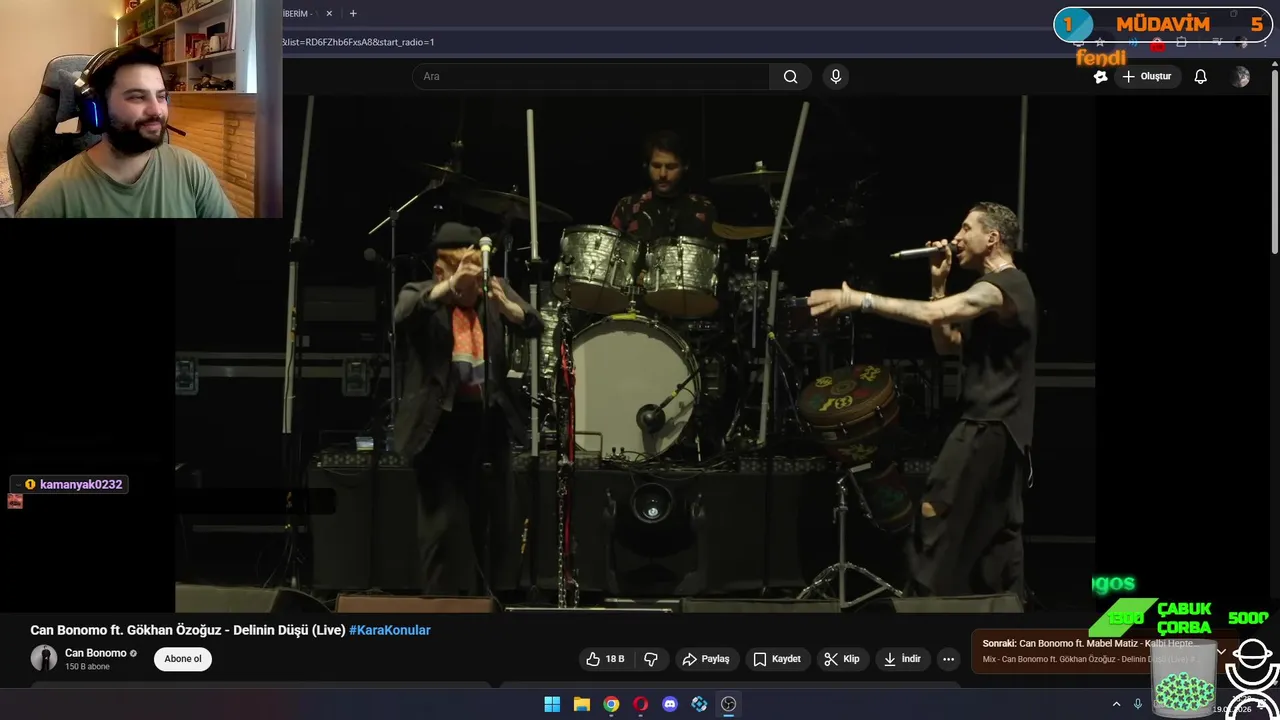
Task: Like the video with 18 B thumbs-up
Action: (606, 659)
